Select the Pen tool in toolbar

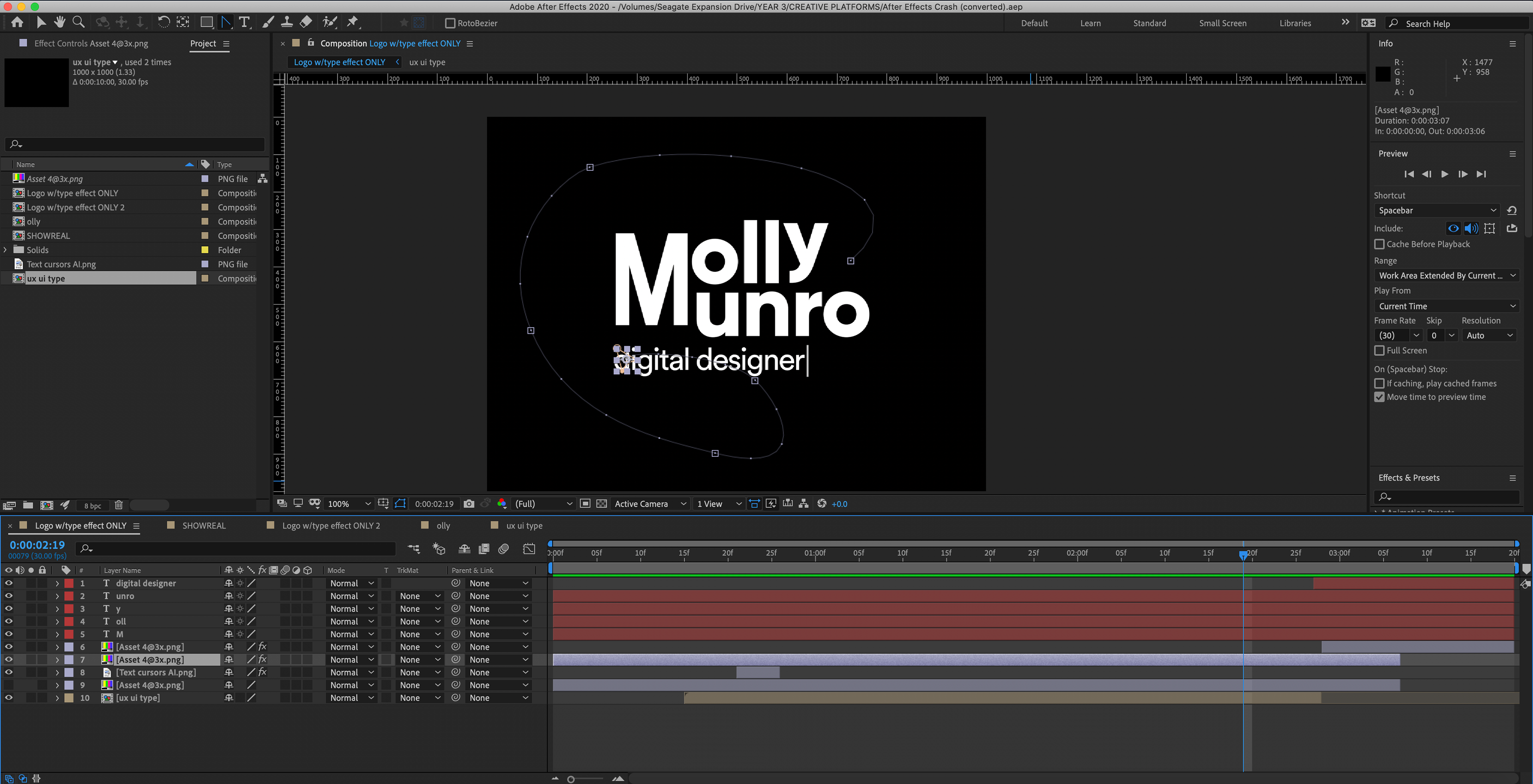coord(226,23)
